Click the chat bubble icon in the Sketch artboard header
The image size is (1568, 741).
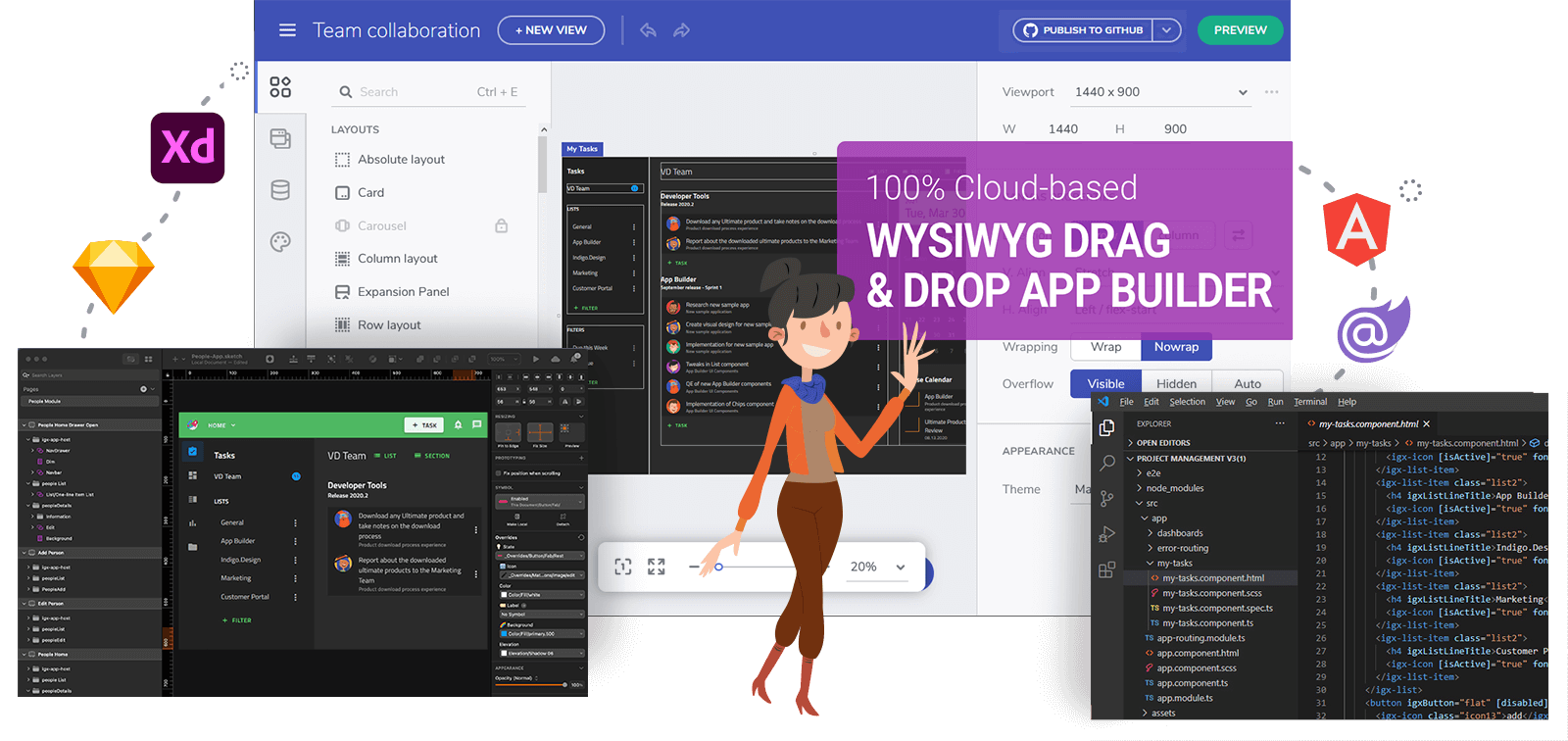click(477, 424)
